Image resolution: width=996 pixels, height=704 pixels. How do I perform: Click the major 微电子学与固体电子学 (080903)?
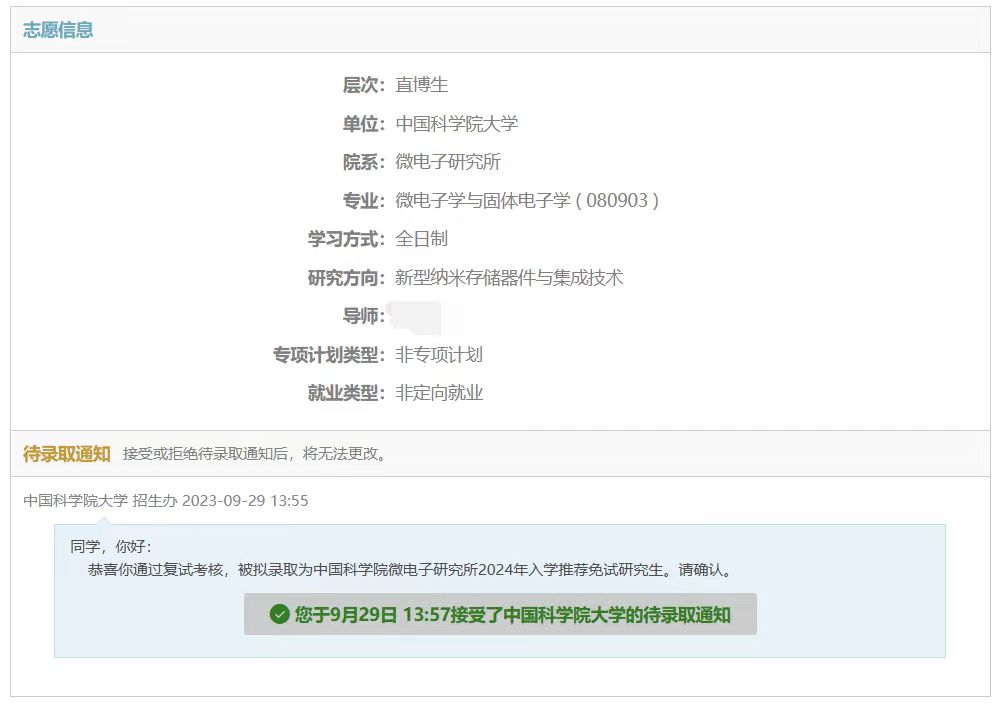(x=526, y=201)
